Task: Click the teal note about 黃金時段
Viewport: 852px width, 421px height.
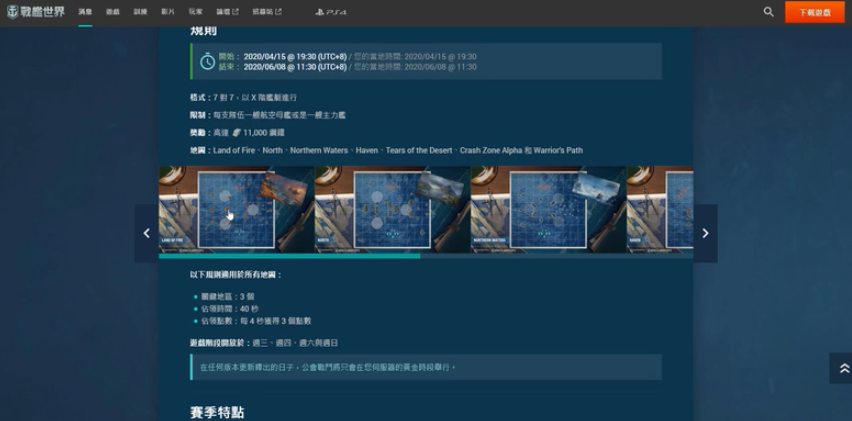Action: click(x=426, y=367)
